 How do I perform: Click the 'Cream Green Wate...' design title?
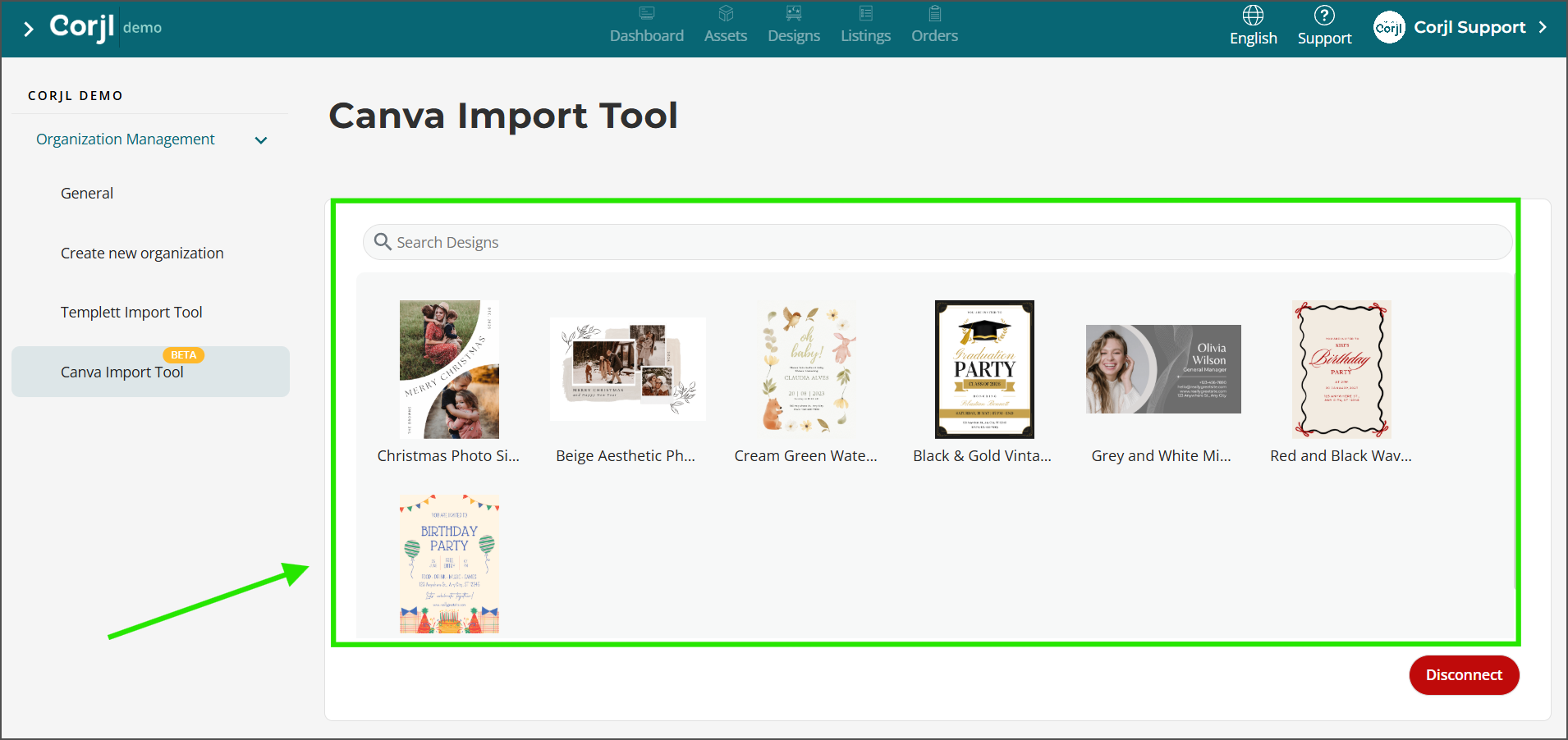point(806,455)
